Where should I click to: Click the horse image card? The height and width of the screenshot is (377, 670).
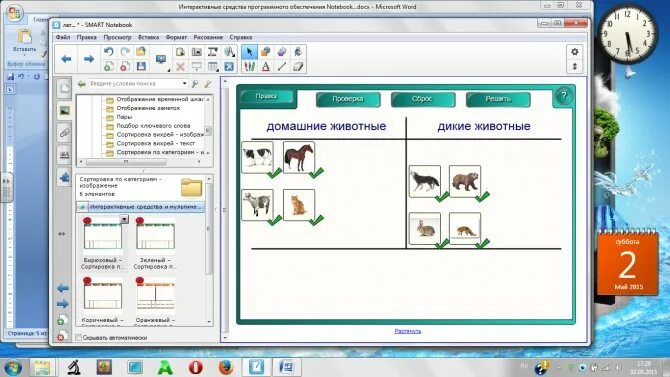[299, 157]
